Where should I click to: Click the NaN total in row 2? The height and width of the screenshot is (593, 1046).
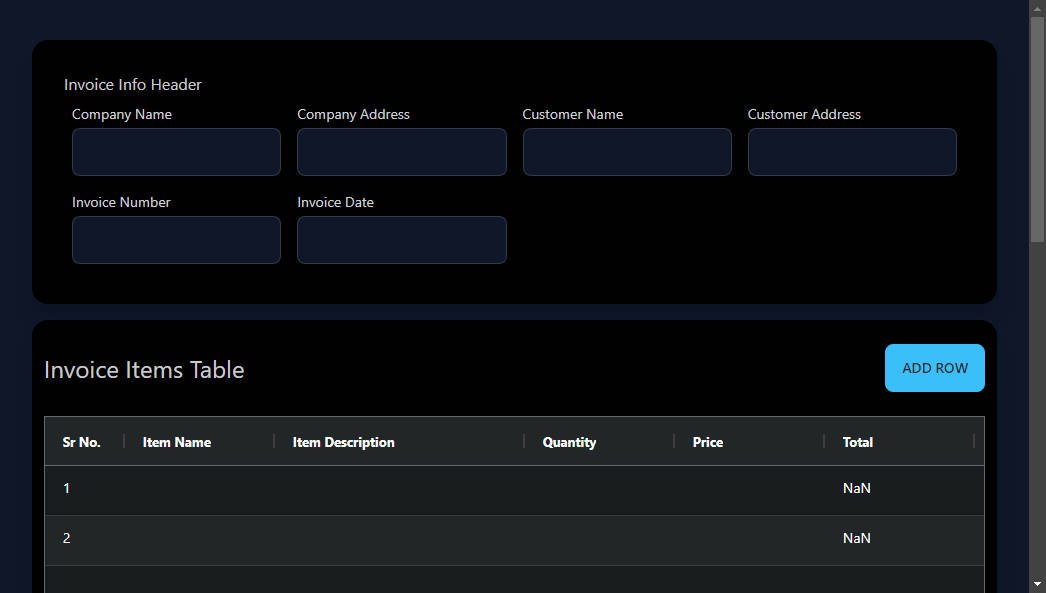[856, 538]
